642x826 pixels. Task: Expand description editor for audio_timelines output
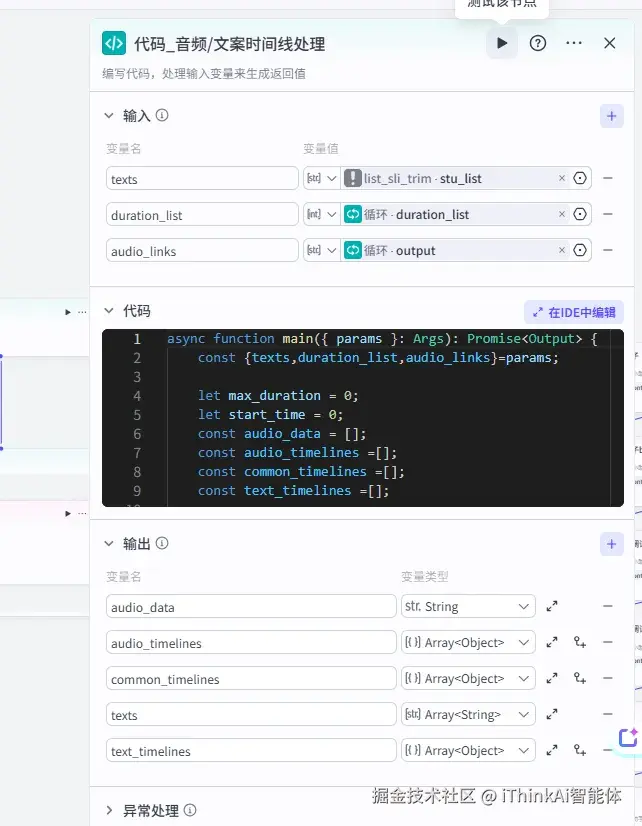point(552,642)
